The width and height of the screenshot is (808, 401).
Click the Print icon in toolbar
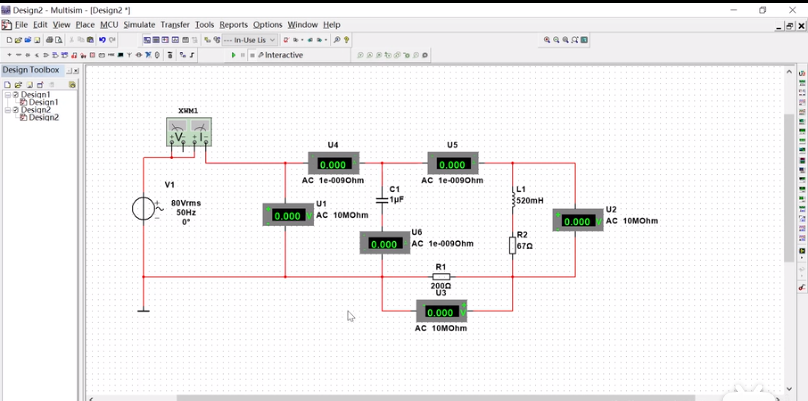(x=50, y=40)
